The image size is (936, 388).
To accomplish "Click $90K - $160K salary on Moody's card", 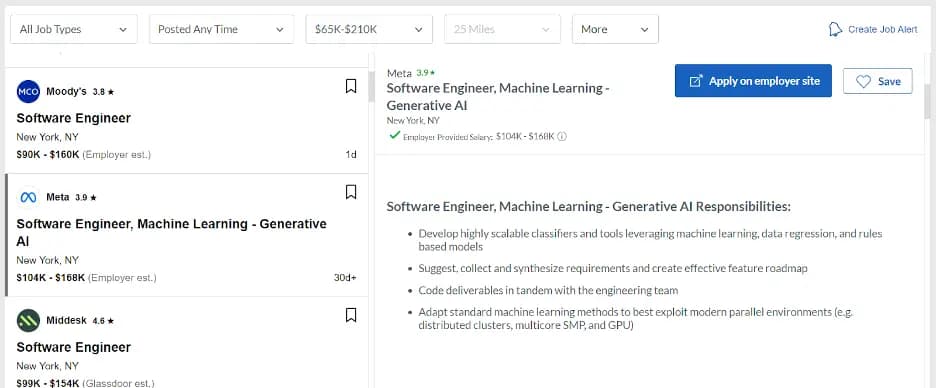I will [x=48, y=155].
